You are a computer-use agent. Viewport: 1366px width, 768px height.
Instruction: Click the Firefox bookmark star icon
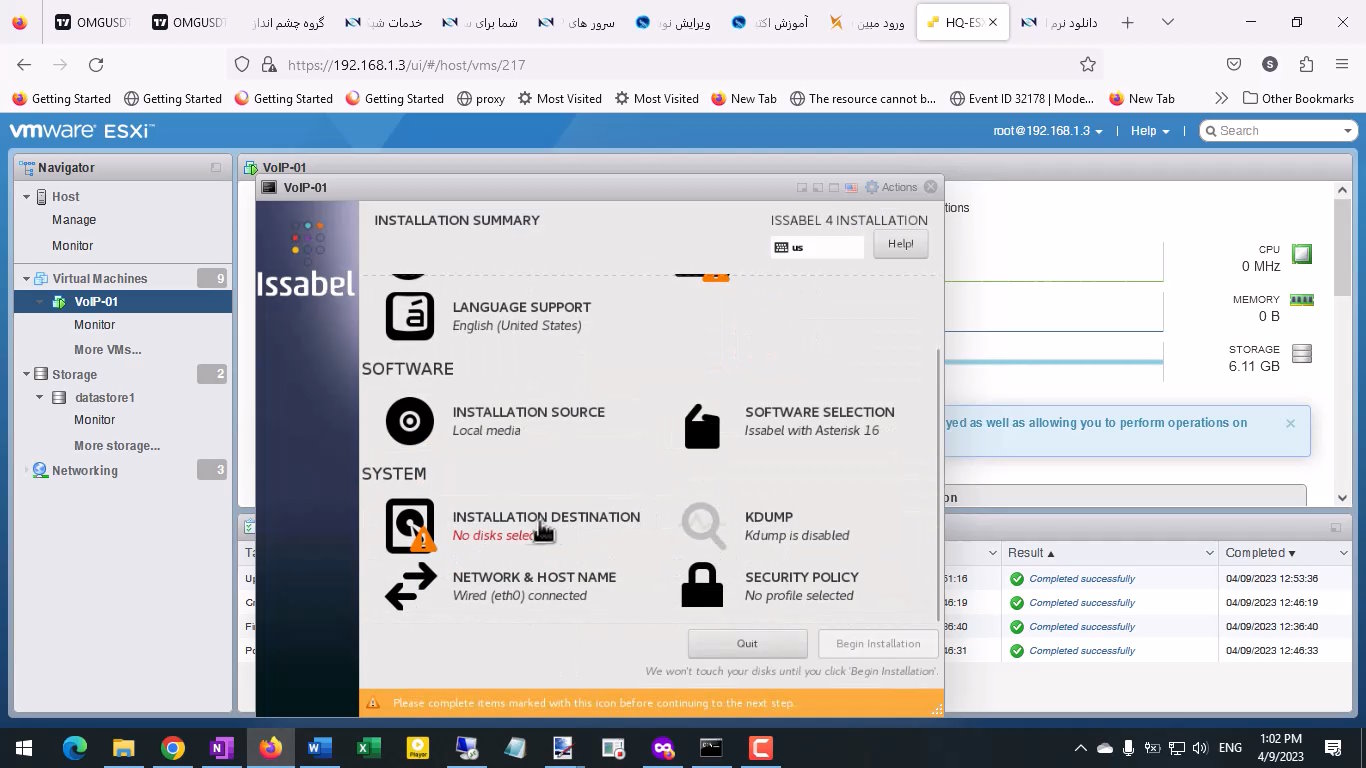(x=1088, y=64)
